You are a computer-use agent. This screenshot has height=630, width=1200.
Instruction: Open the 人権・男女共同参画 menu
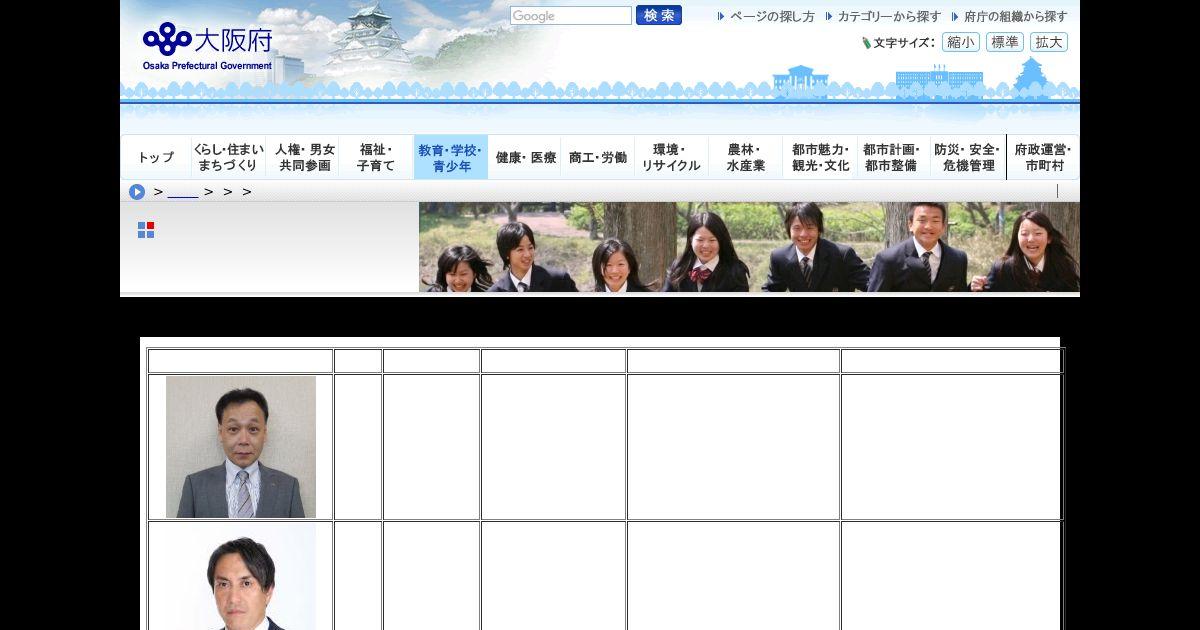[304, 158]
